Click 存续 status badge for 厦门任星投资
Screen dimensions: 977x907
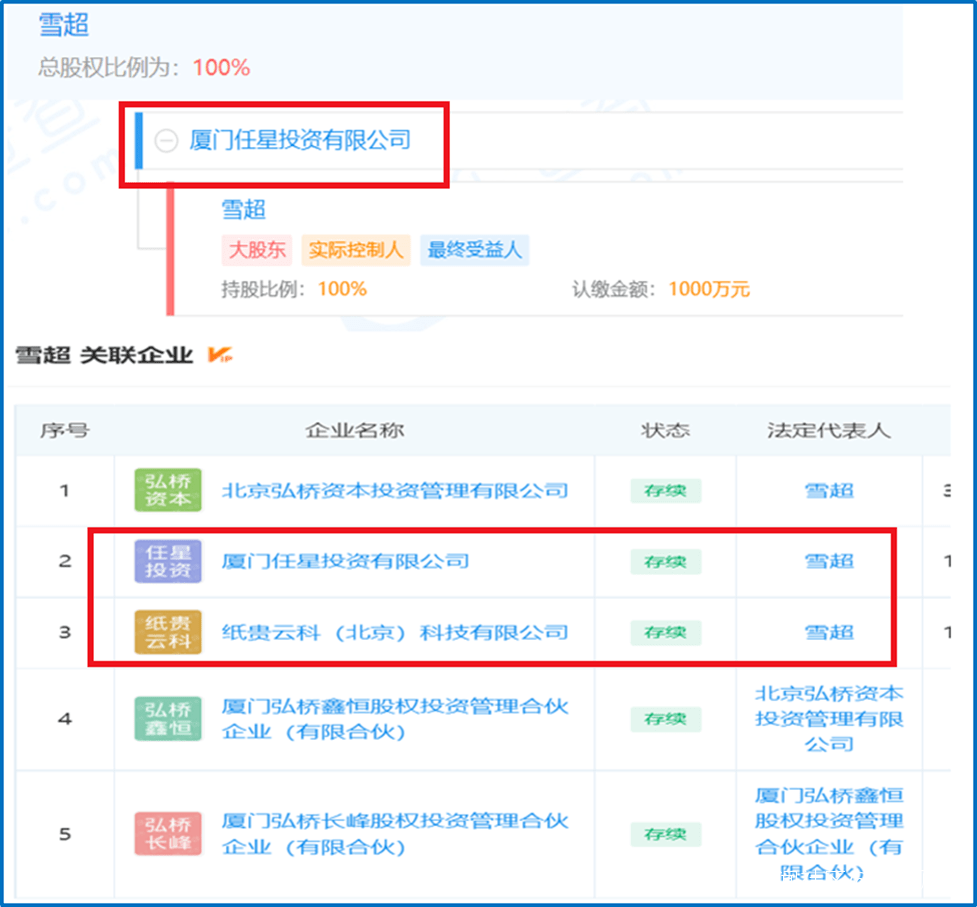pyautogui.click(x=665, y=561)
